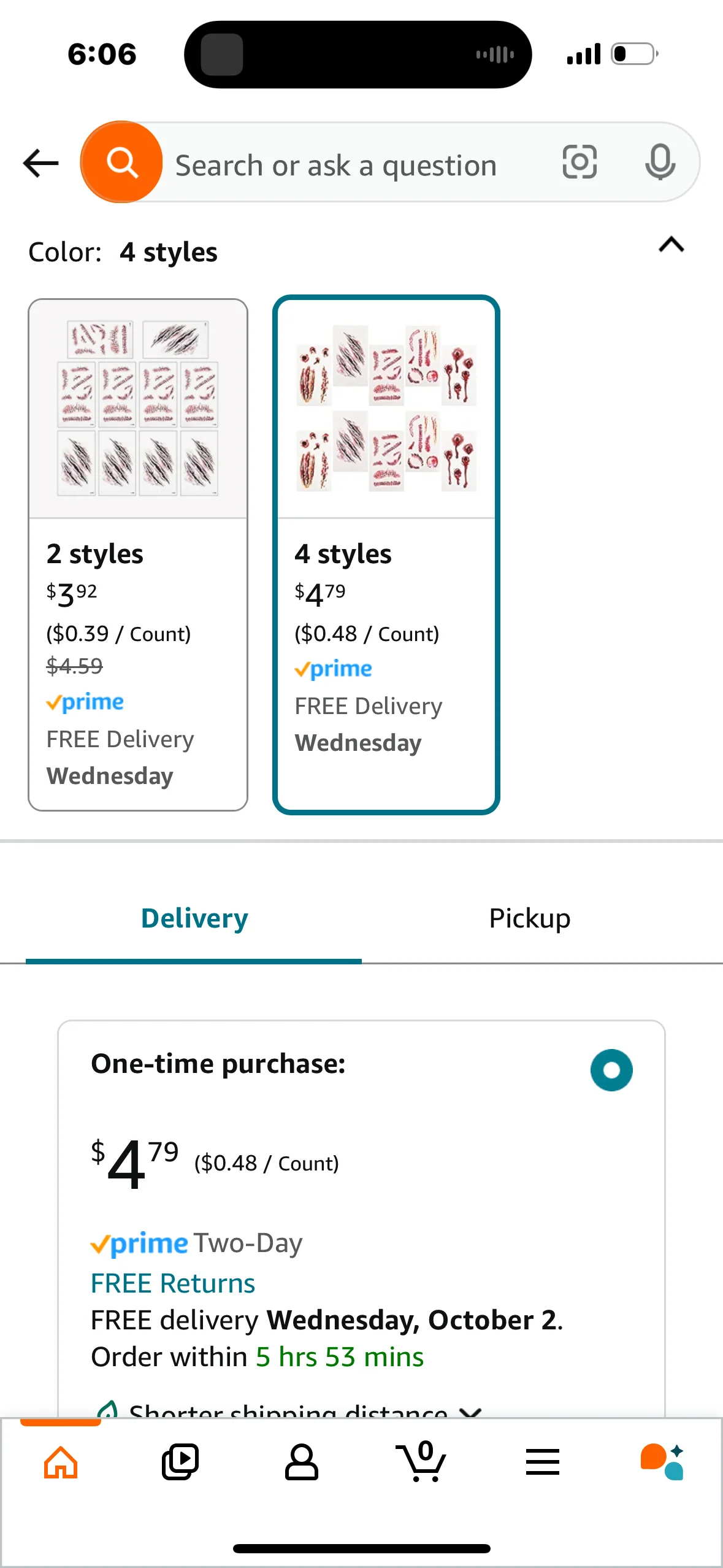The width and height of the screenshot is (723, 1568).
Task: Tap the microphone voice search icon
Action: click(x=660, y=163)
